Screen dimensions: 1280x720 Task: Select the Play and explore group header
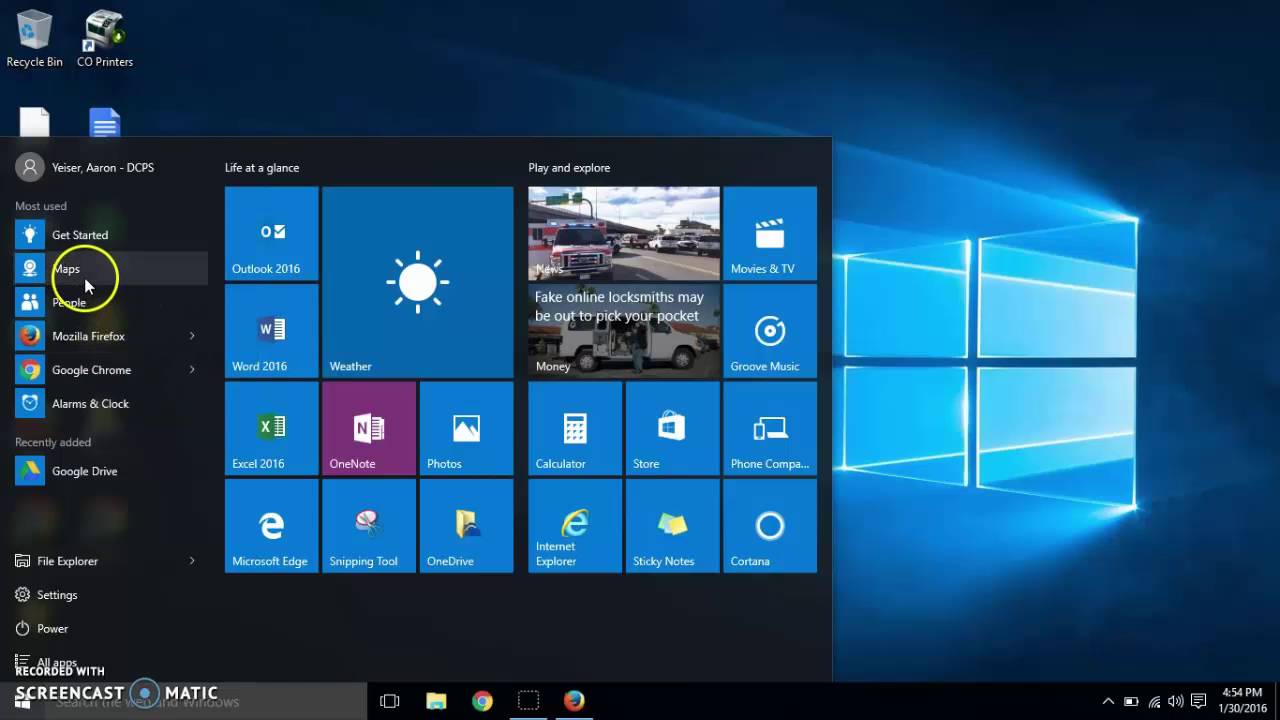coord(569,168)
